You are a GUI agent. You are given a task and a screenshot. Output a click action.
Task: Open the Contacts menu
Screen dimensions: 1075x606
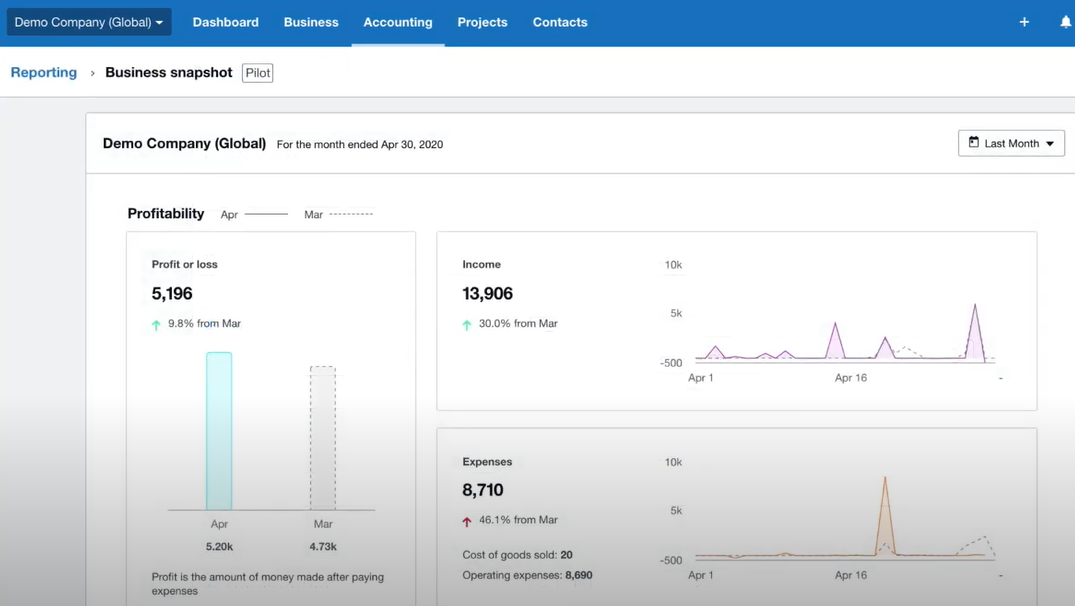pos(560,22)
